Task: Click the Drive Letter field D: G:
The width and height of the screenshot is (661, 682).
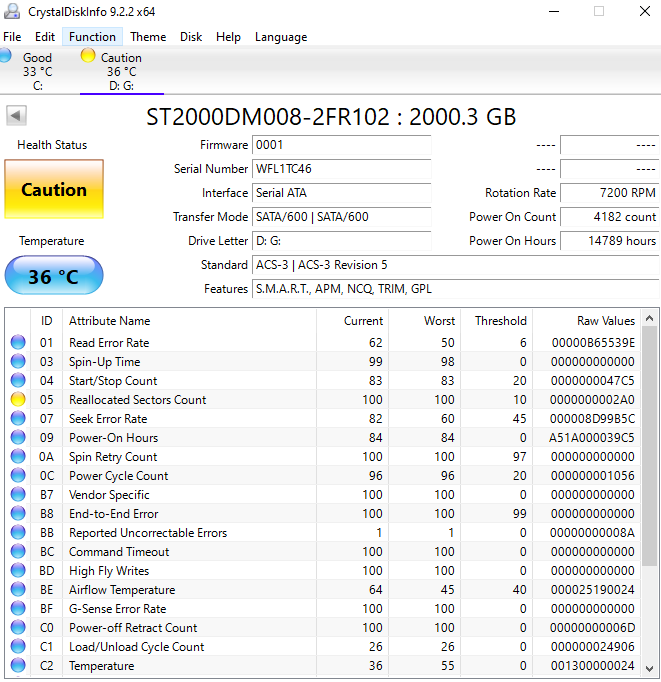Action: [341, 241]
